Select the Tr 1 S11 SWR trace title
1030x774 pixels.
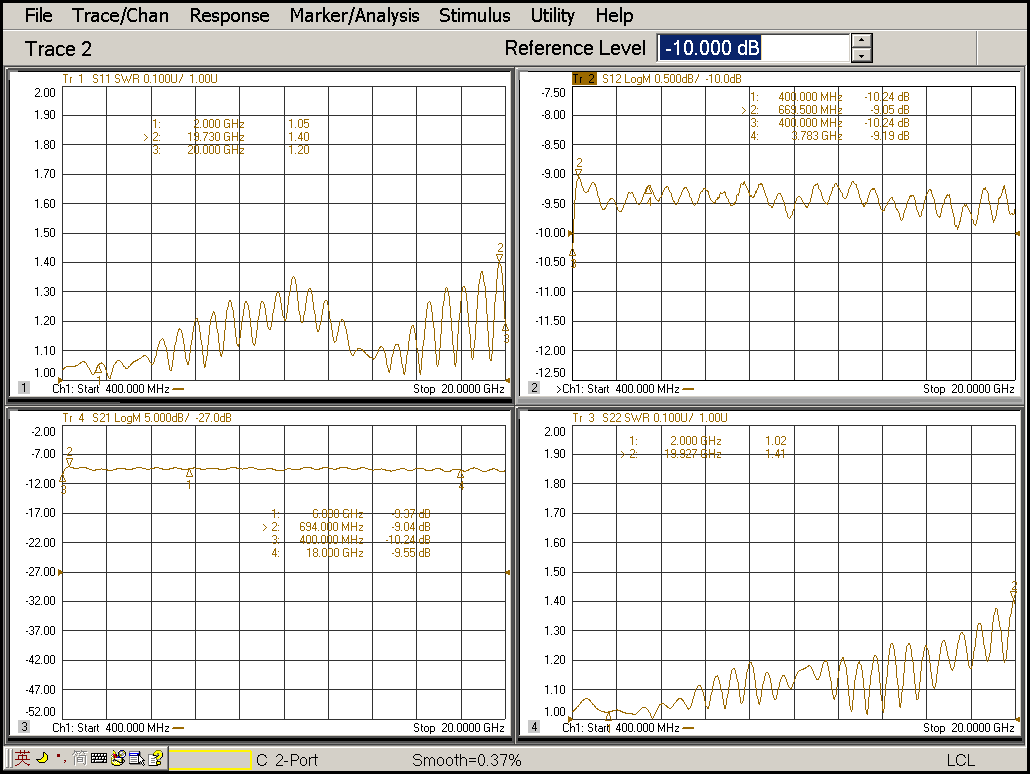click(140, 79)
